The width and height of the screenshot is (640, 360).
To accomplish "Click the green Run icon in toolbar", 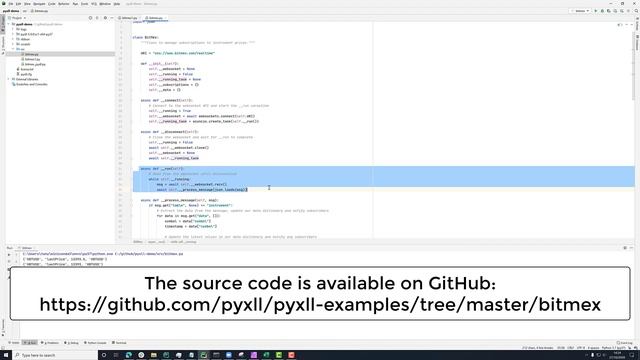I will [x=595, y=11].
